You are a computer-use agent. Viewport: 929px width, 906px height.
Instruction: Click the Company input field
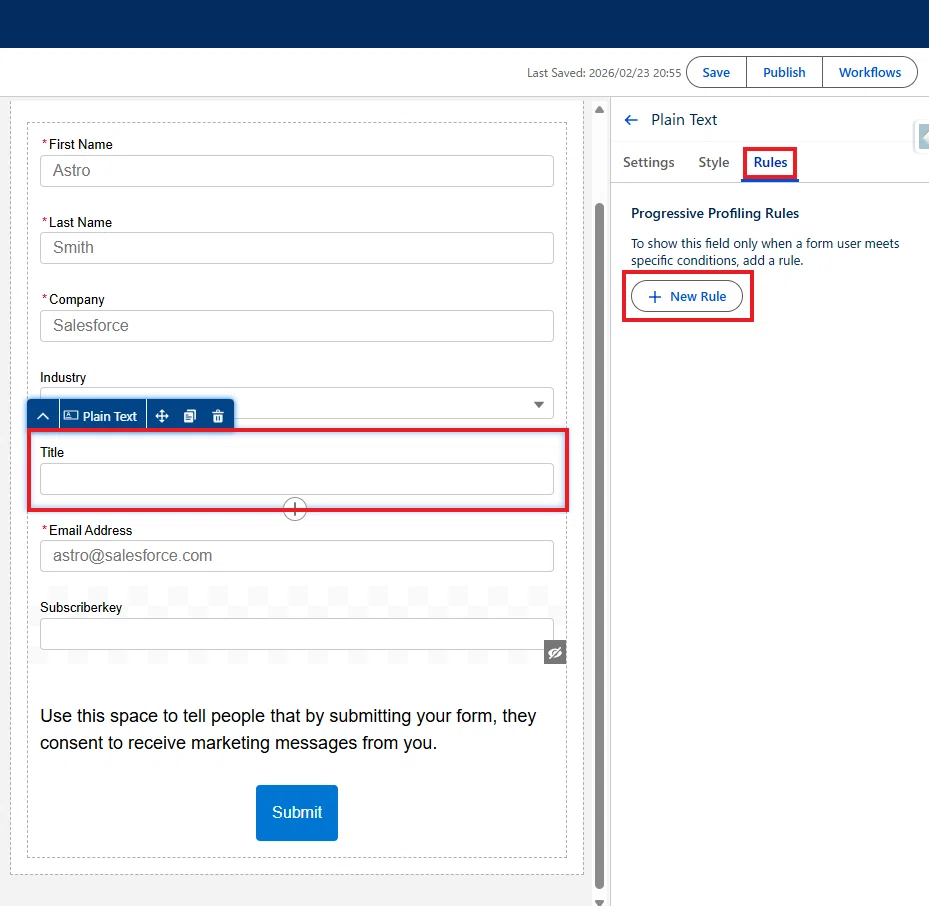[297, 326]
